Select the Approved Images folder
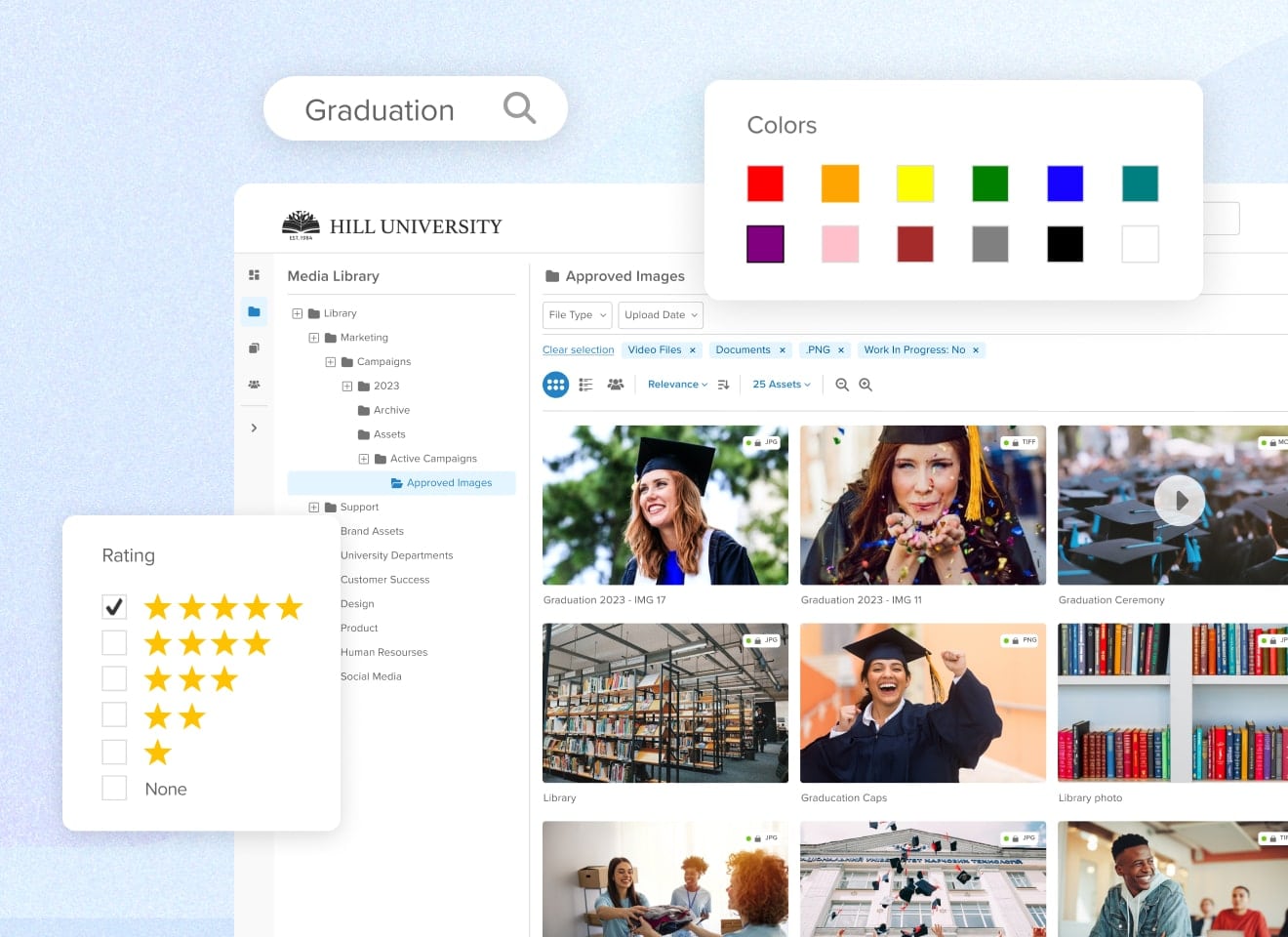The height and width of the screenshot is (937, 1288). coord(449,483)
